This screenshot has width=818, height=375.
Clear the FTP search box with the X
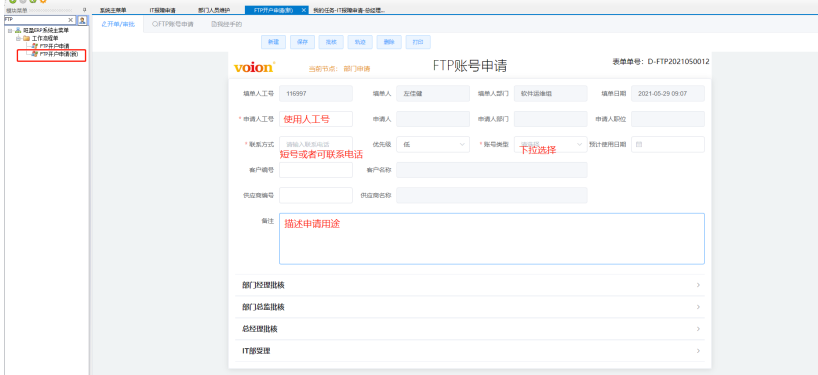point(71,20)
